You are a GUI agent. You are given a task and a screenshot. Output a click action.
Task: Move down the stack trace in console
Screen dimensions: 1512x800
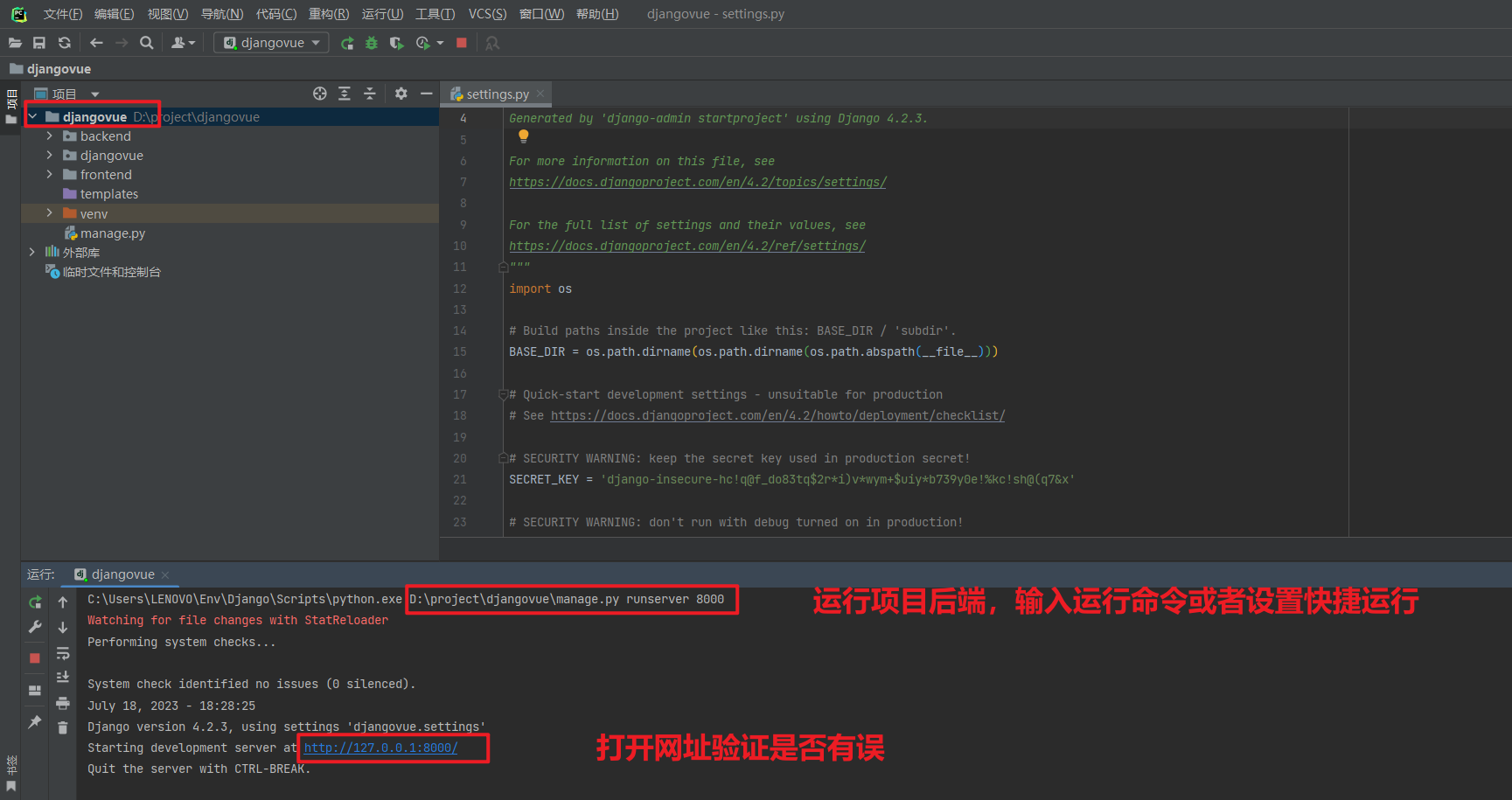[63, 627]
